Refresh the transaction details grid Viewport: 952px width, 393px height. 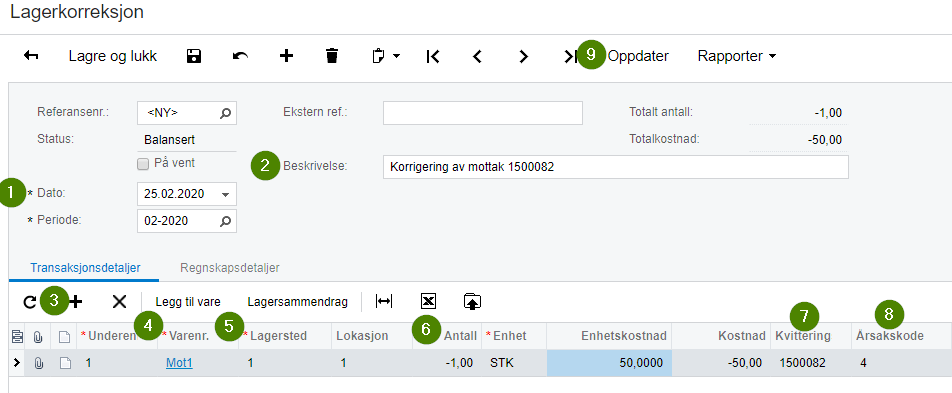pos(29,301)
